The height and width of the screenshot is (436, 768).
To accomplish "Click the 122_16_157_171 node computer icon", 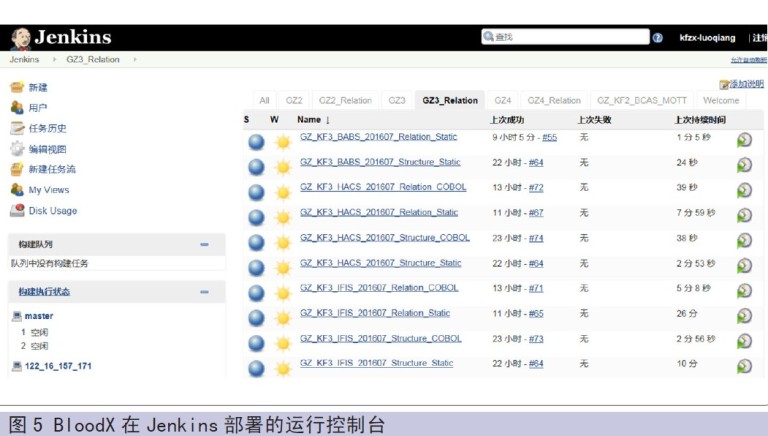I will click(x=17, y=366).
